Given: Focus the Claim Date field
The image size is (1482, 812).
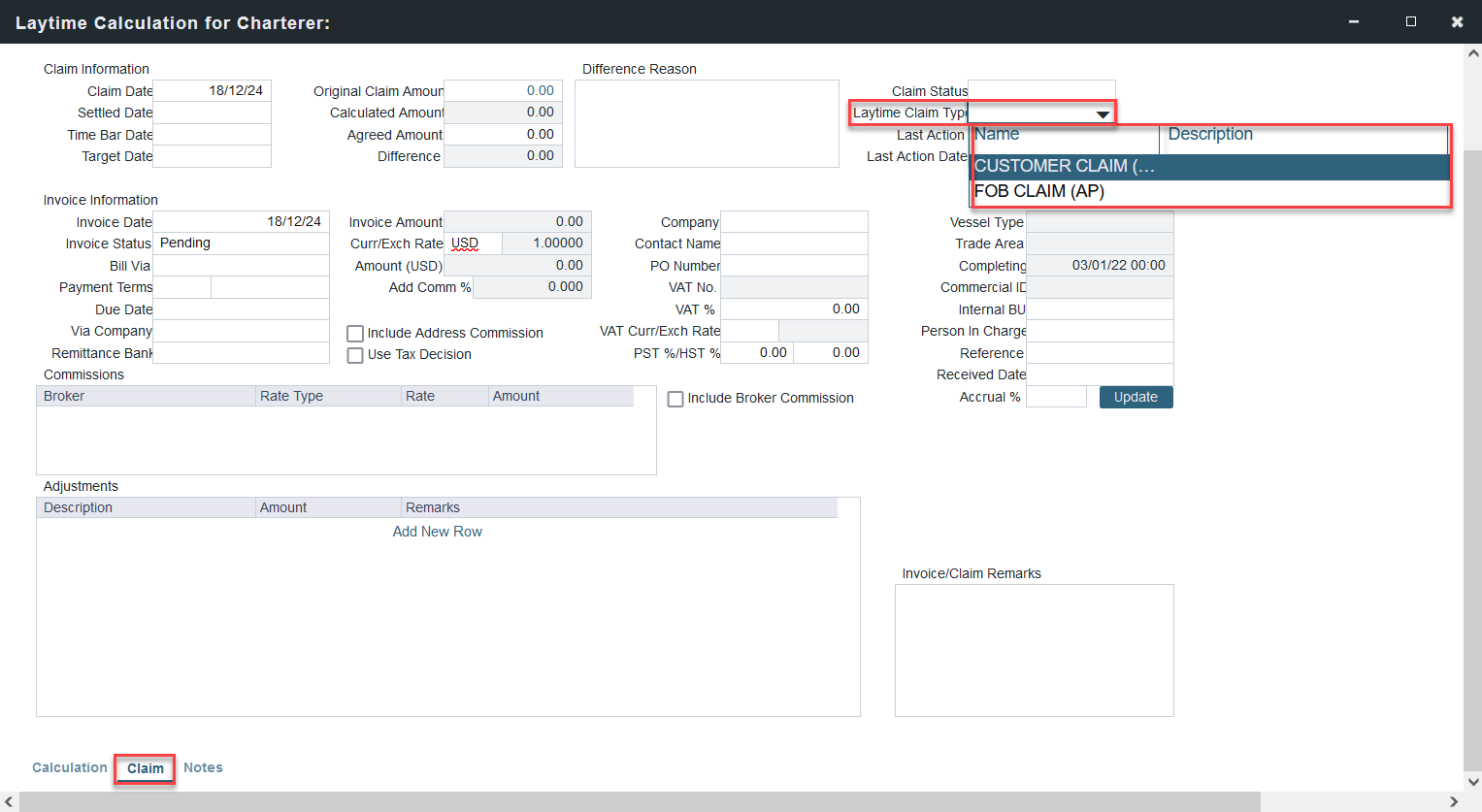Looking at the screenshot, I should (x=212, y=91).
